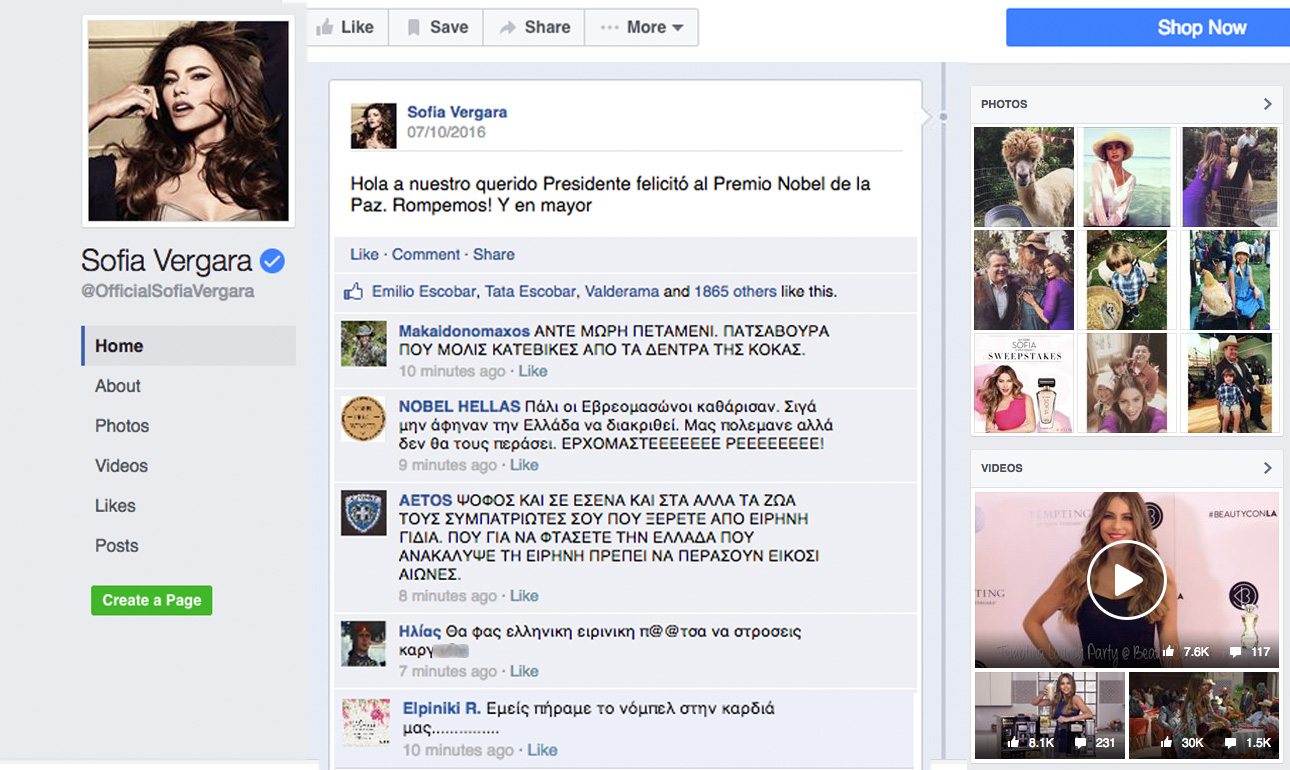
Task: Open the More dropdown menu
Action: coord(642,28)
